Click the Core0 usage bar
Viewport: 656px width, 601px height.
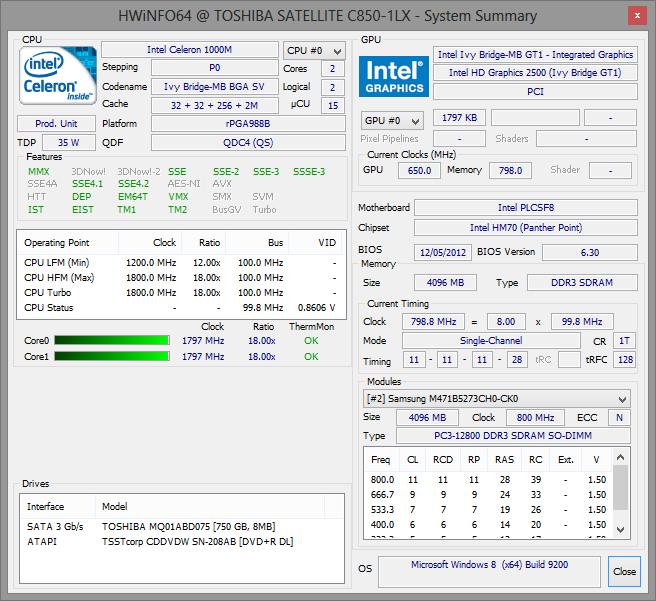(112, 340)
